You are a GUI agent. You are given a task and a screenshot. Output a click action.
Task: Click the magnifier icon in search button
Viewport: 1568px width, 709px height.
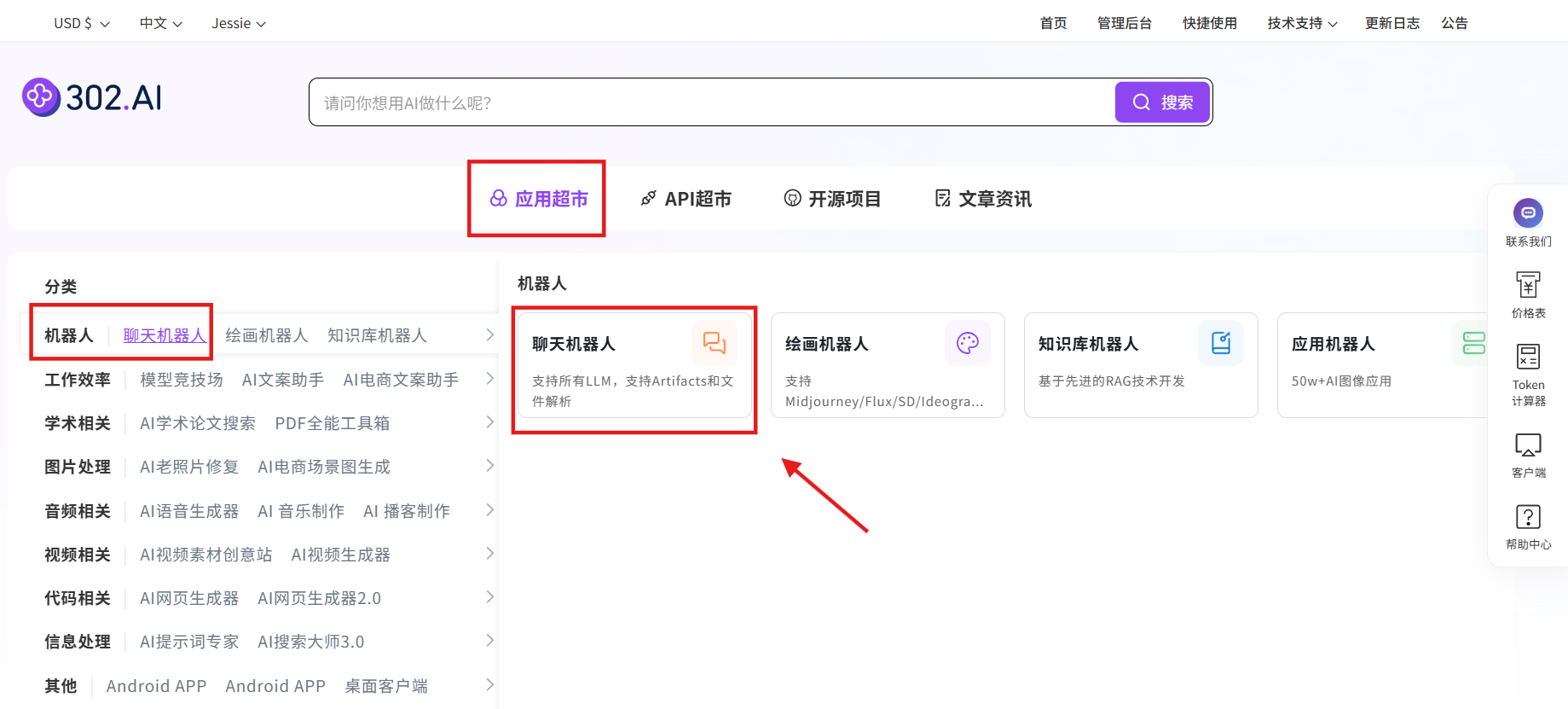point(1141,102)
